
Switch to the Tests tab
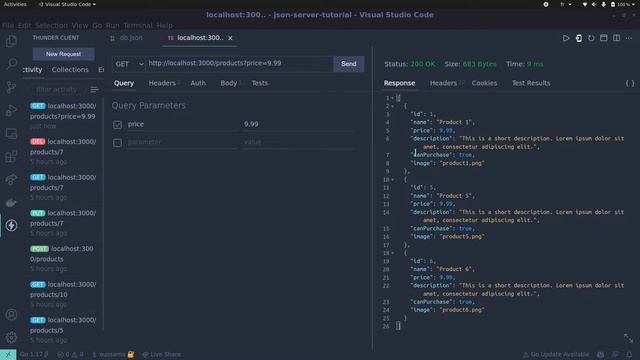[260, 83]
